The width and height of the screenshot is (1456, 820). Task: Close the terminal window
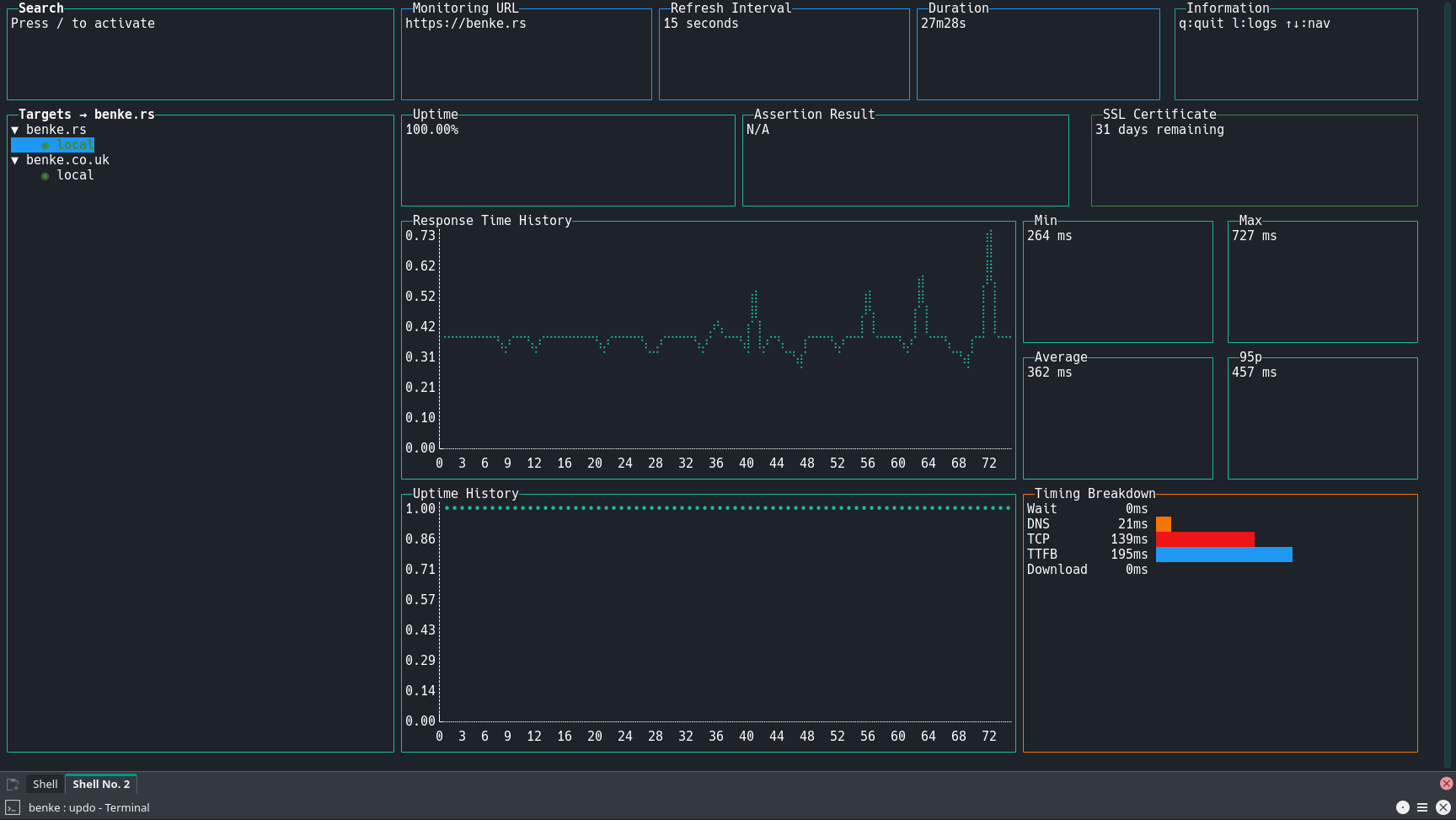(1443, 807)
